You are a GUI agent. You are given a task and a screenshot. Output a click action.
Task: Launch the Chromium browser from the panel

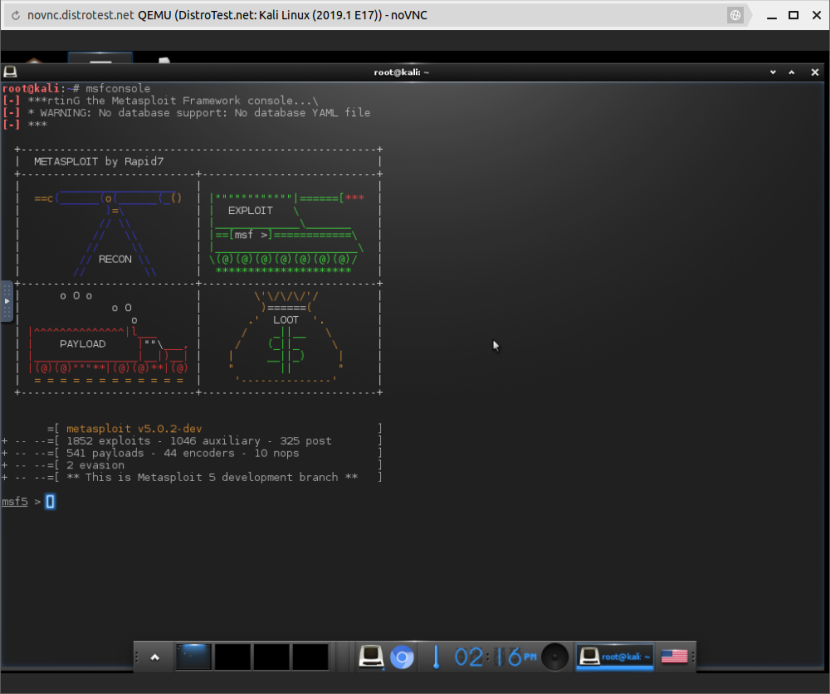tap(402, 657)
